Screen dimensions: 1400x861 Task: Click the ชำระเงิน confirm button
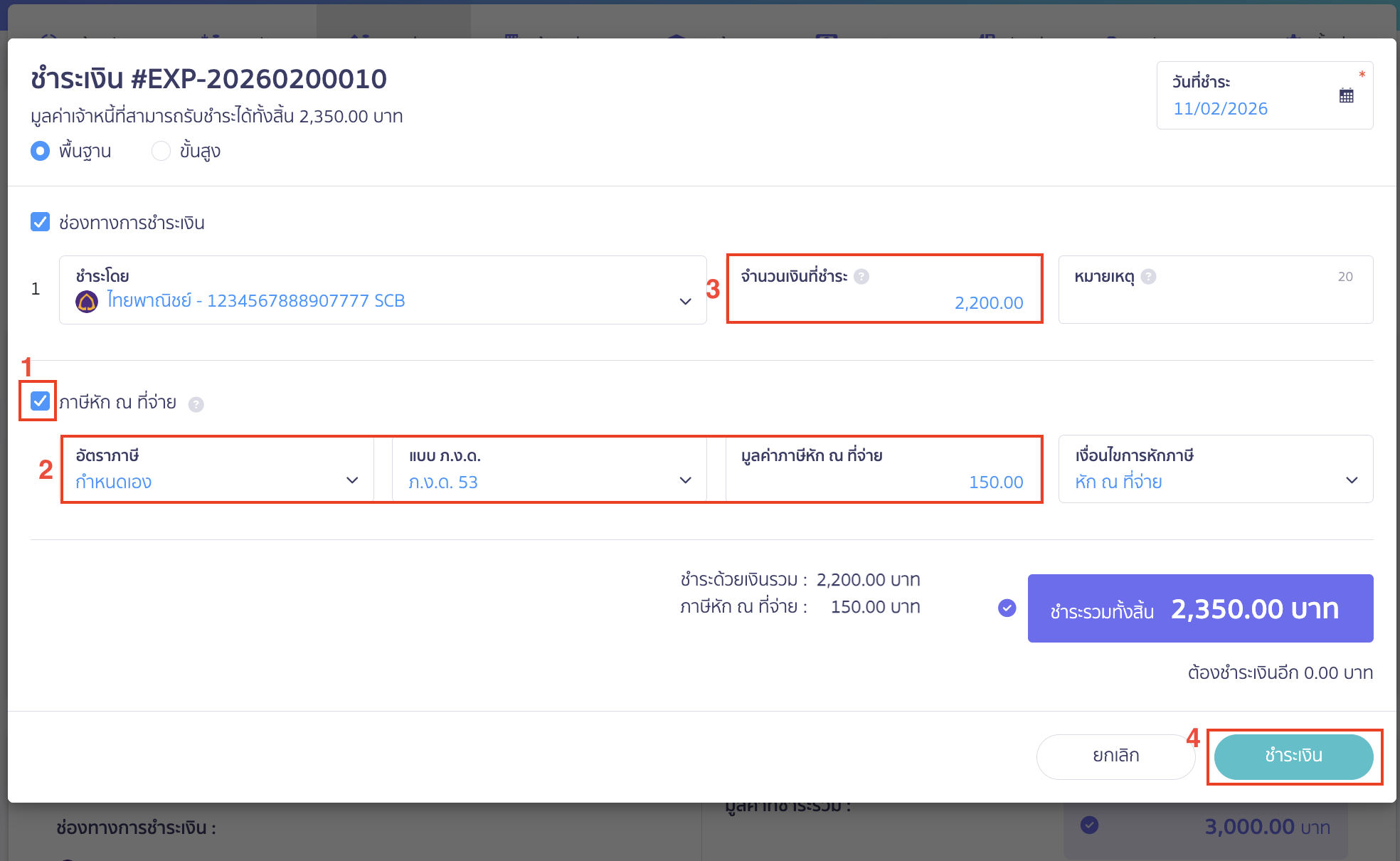pyautogui.click(x=1293, y=756)
